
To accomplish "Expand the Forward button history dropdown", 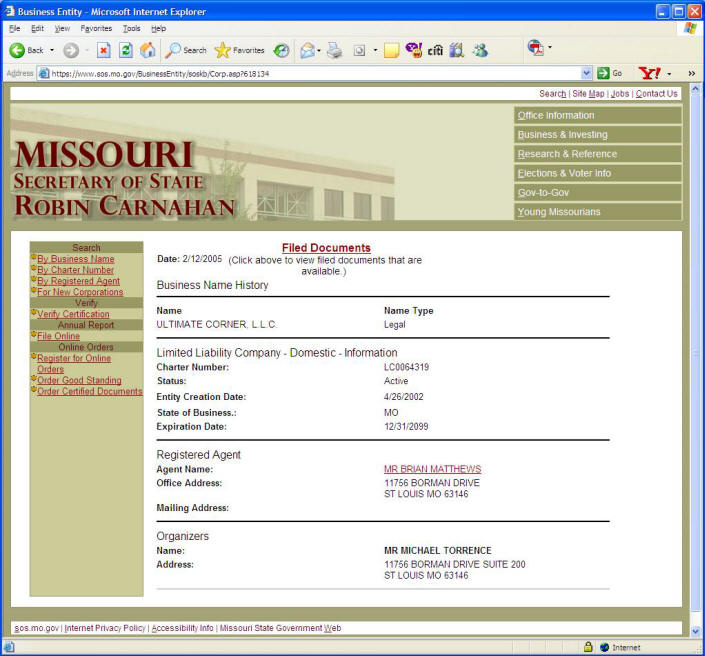I will pos(87,50).
